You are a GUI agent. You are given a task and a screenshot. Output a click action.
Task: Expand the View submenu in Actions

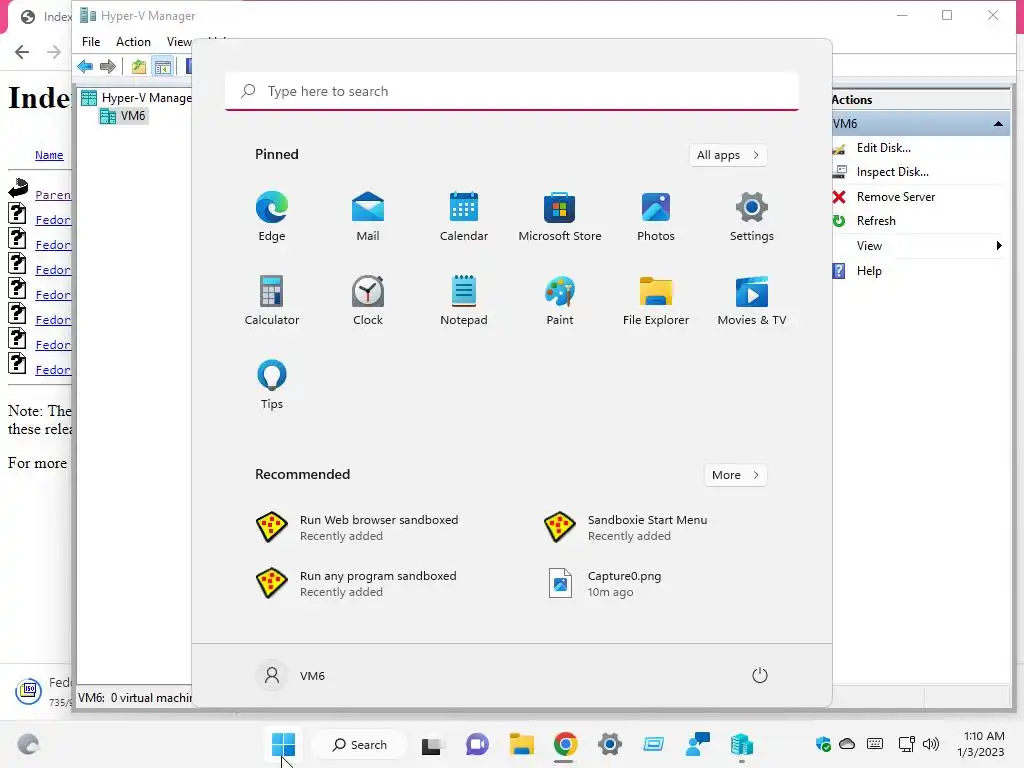[918, 246]
